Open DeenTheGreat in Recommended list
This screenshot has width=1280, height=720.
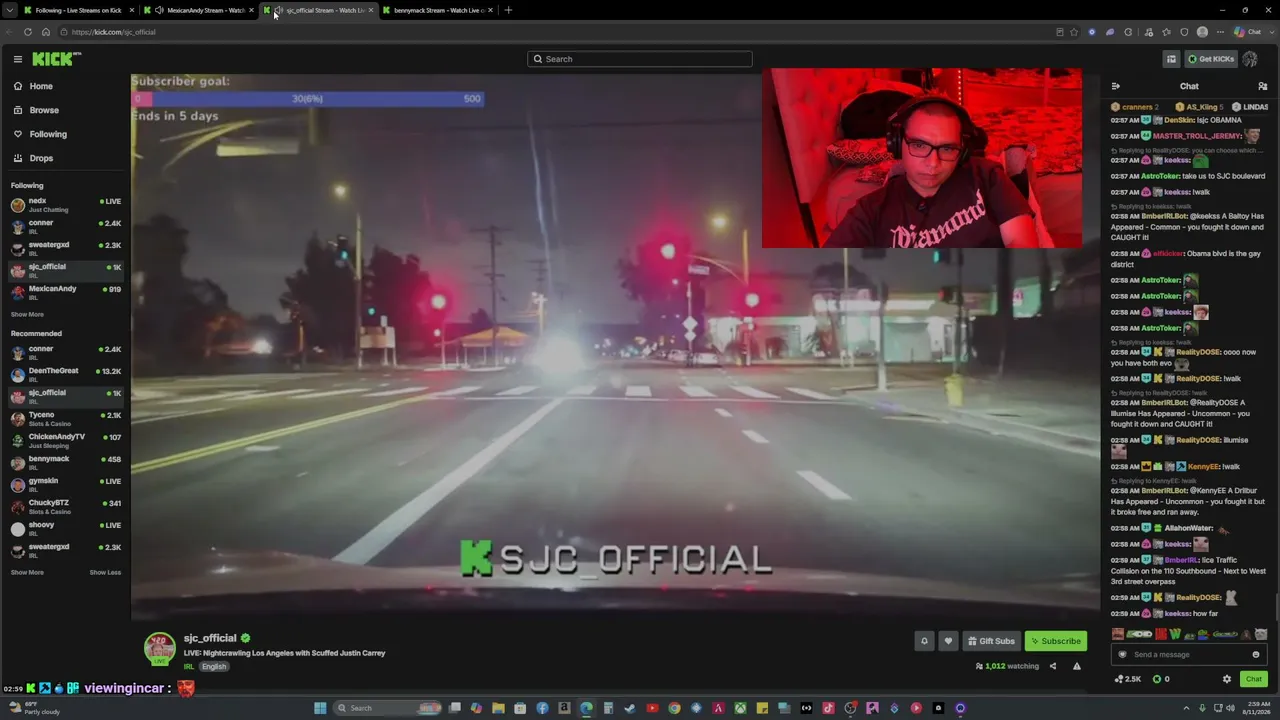(65, 375)
